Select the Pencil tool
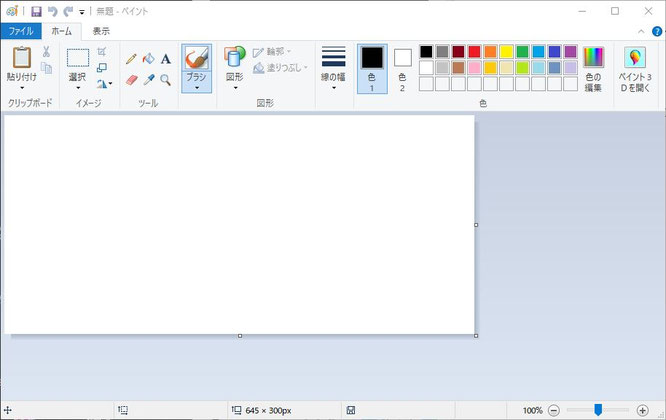The height and width of the screenshot is (420, 666). click(132, 59)
